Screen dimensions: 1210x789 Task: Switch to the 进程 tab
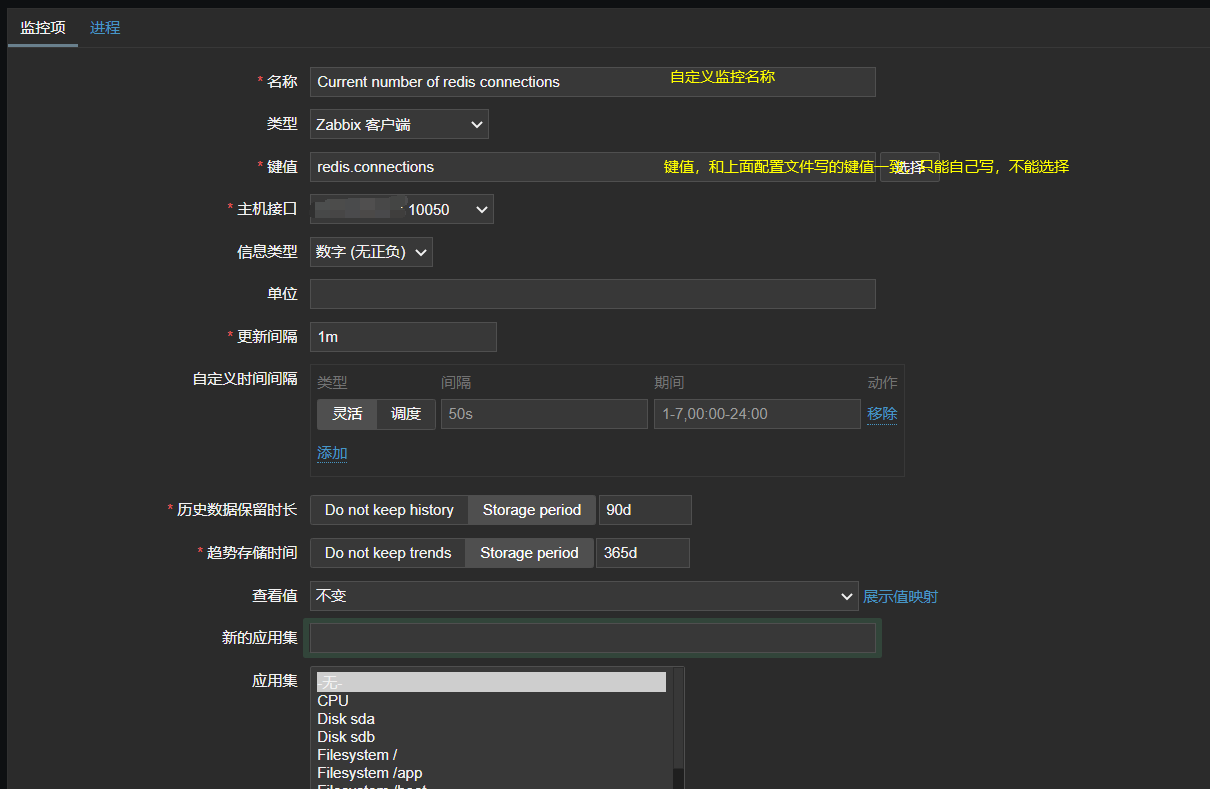pos(105,28)
